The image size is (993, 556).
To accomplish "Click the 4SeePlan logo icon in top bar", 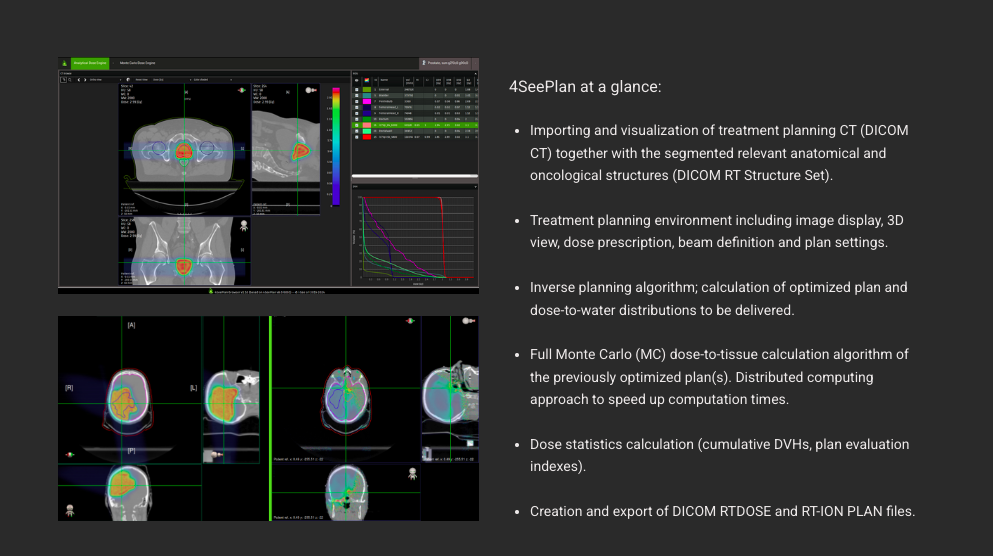I will click(x=65, y=63).
